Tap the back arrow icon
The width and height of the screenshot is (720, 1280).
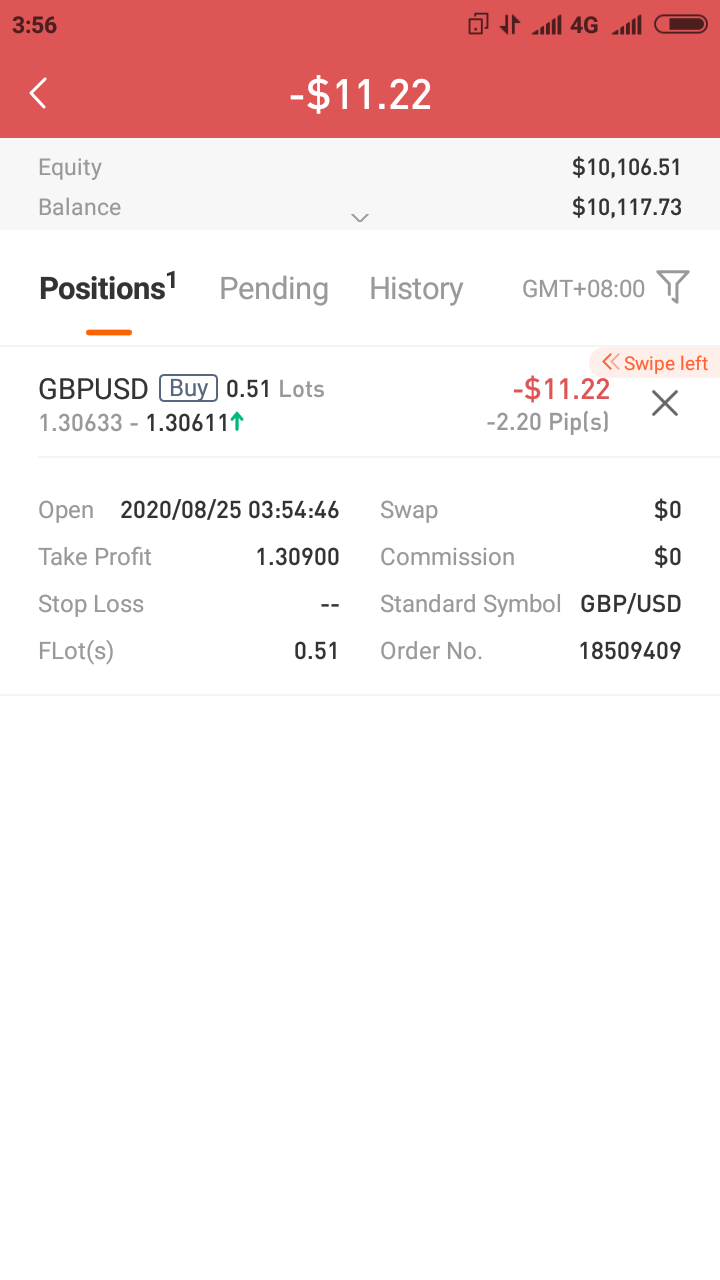click(38, 93)
